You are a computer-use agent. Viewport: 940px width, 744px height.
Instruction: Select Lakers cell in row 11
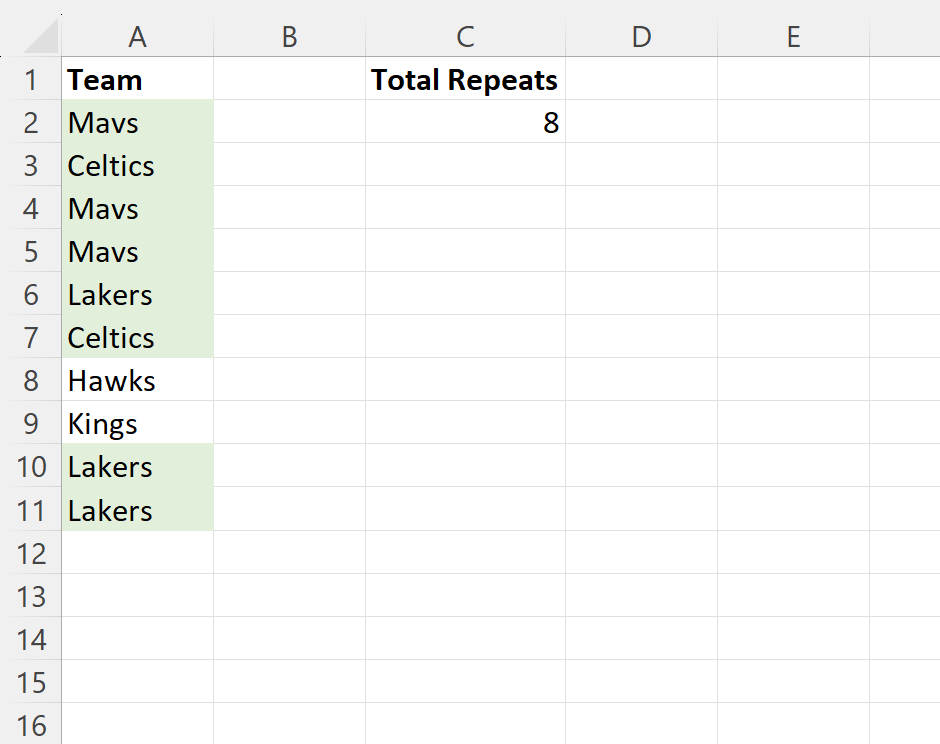[x=137, y=510]
